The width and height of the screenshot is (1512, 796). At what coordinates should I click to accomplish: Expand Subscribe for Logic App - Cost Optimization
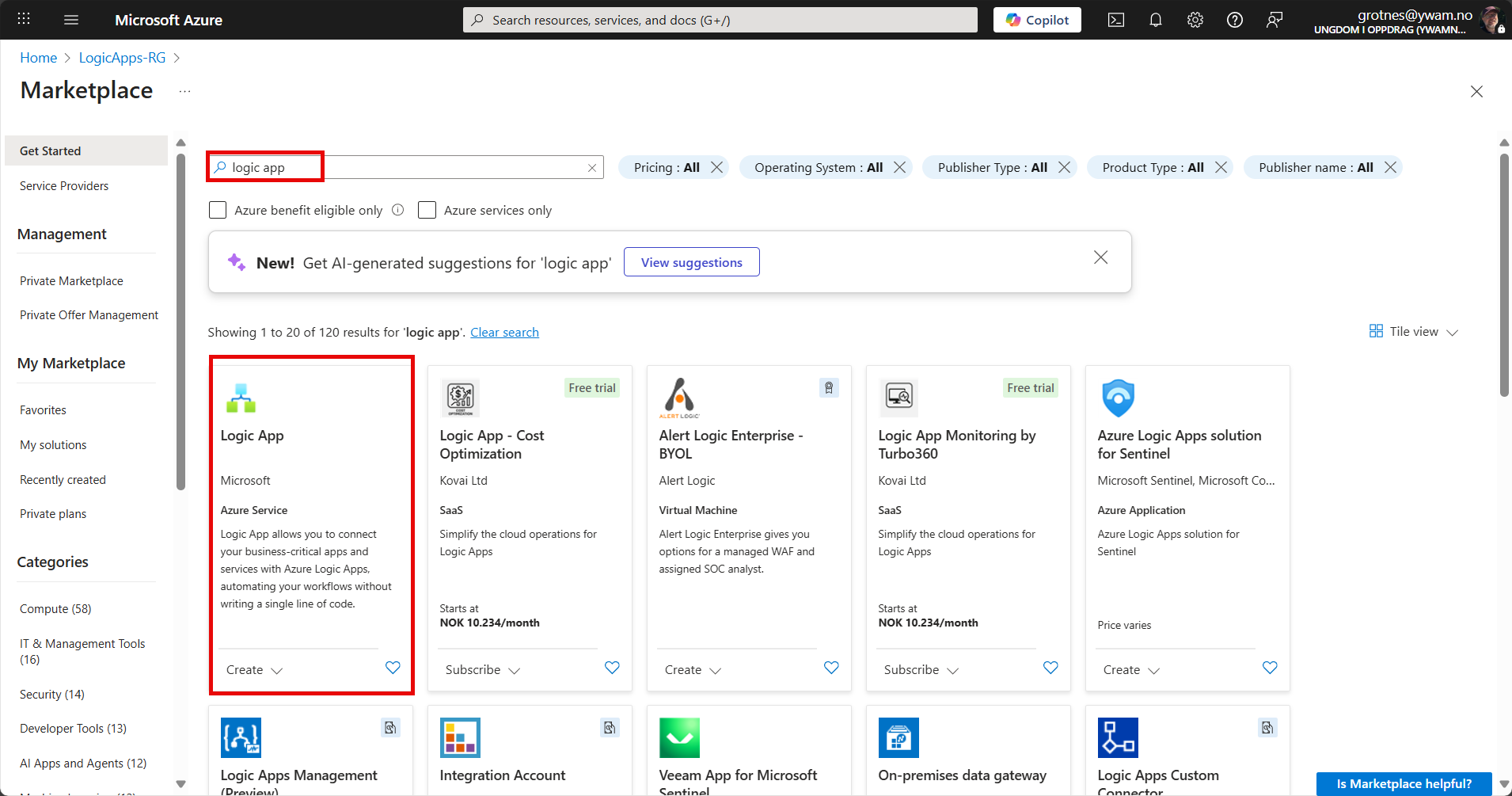point(483,670)
